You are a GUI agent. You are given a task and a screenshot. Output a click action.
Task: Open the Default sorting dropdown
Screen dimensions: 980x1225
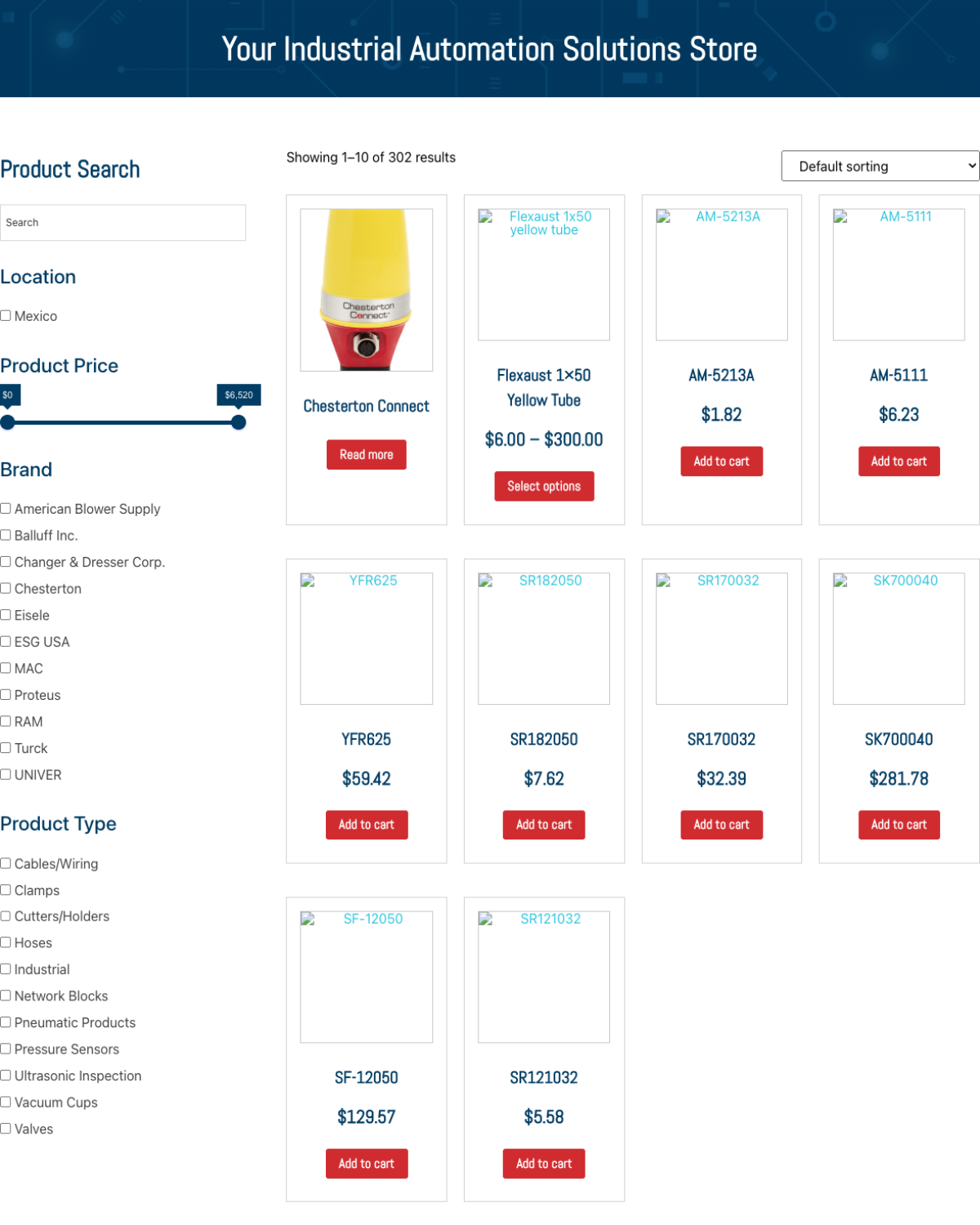click(880, 166)
